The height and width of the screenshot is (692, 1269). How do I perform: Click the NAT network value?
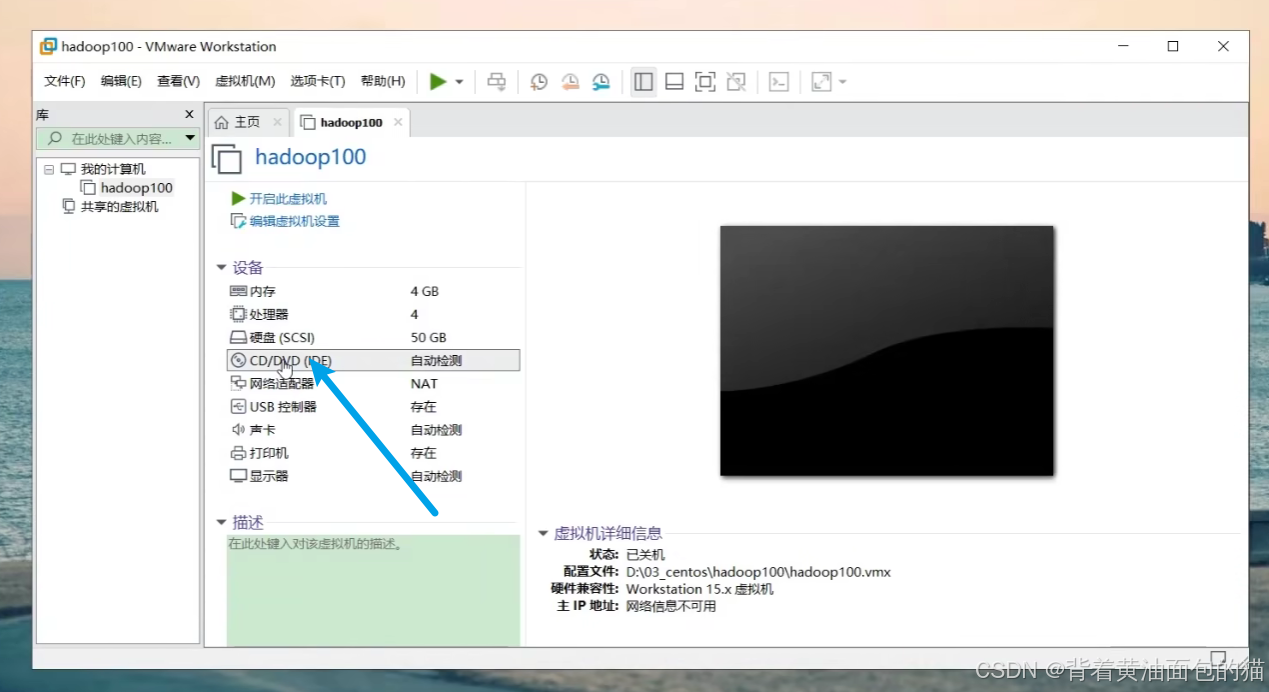(x=424, y=384)
